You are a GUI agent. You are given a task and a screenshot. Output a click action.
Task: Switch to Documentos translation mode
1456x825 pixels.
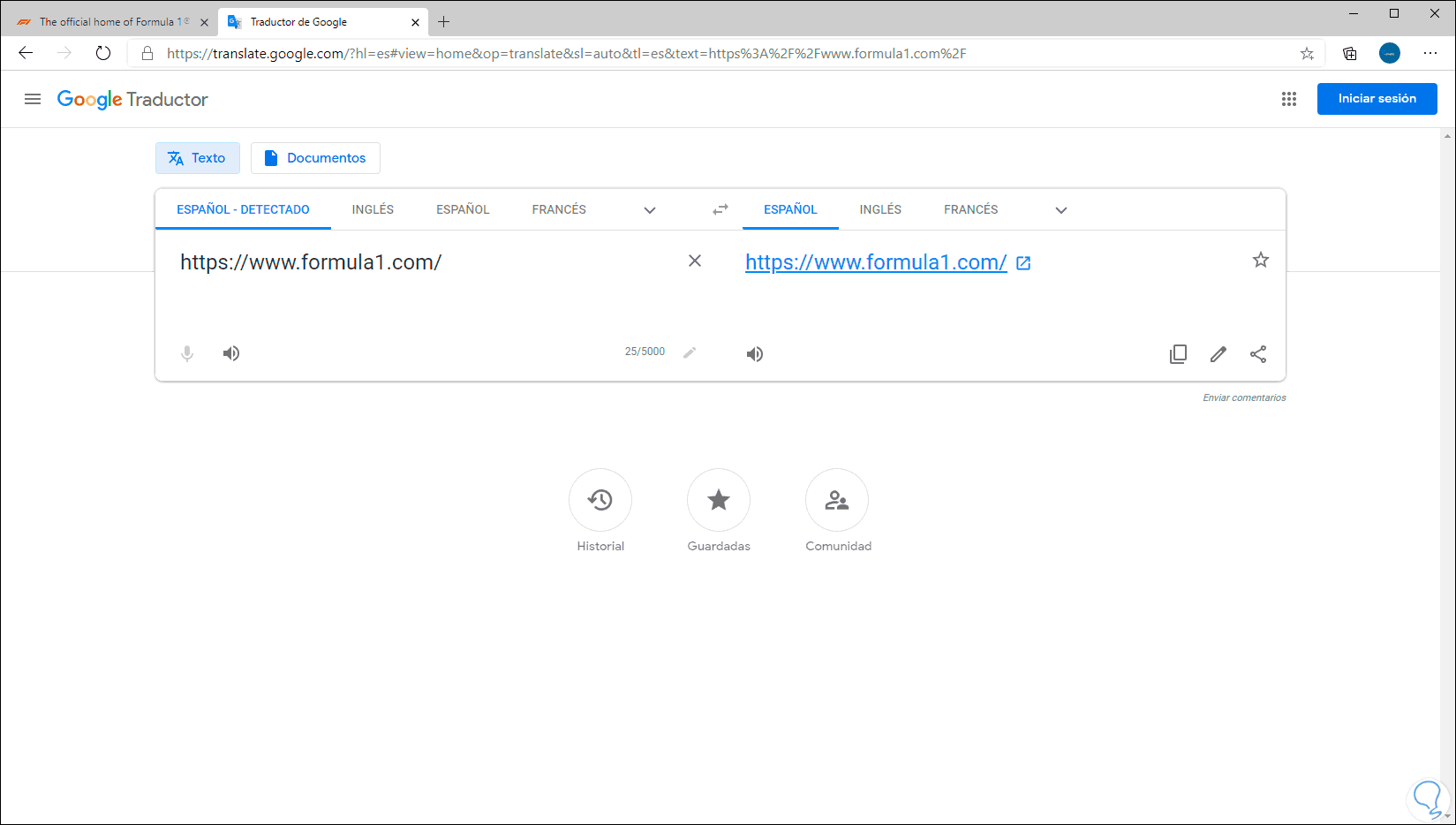pyautogui.click(x=315, y=158)
